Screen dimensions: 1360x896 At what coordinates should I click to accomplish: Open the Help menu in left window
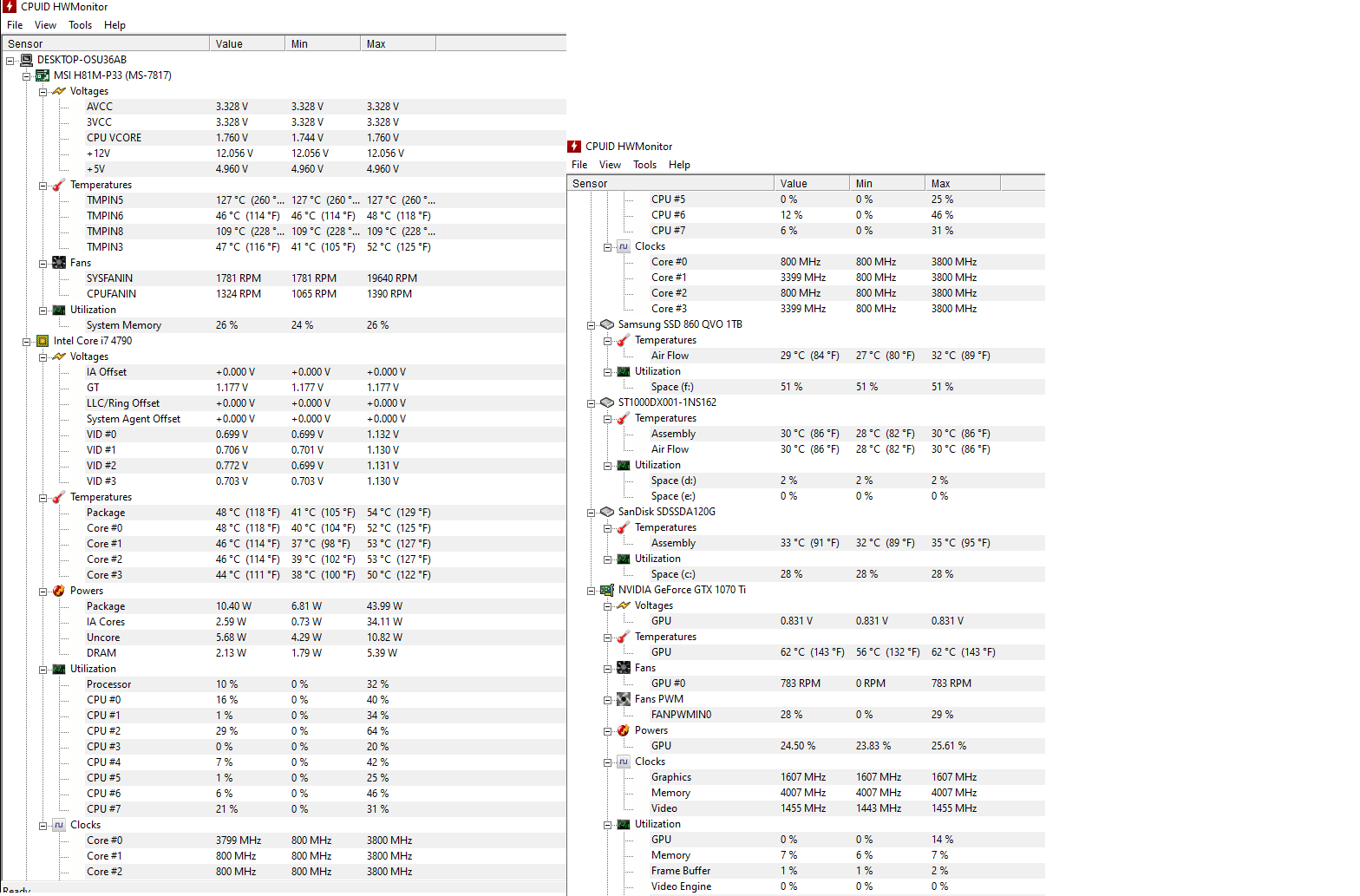114,25
